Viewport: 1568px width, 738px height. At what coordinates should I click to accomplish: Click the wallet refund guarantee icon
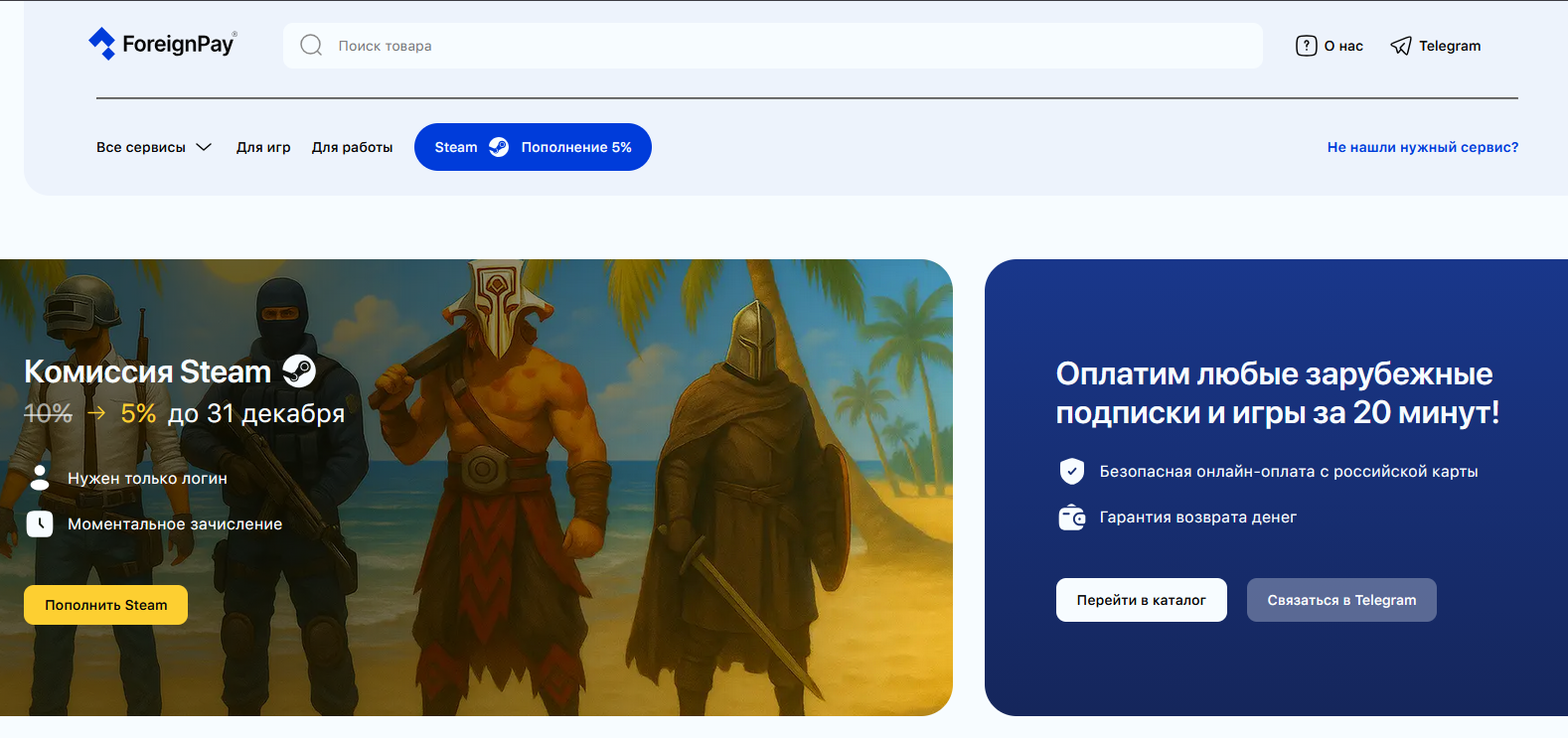pos(1071,517)
